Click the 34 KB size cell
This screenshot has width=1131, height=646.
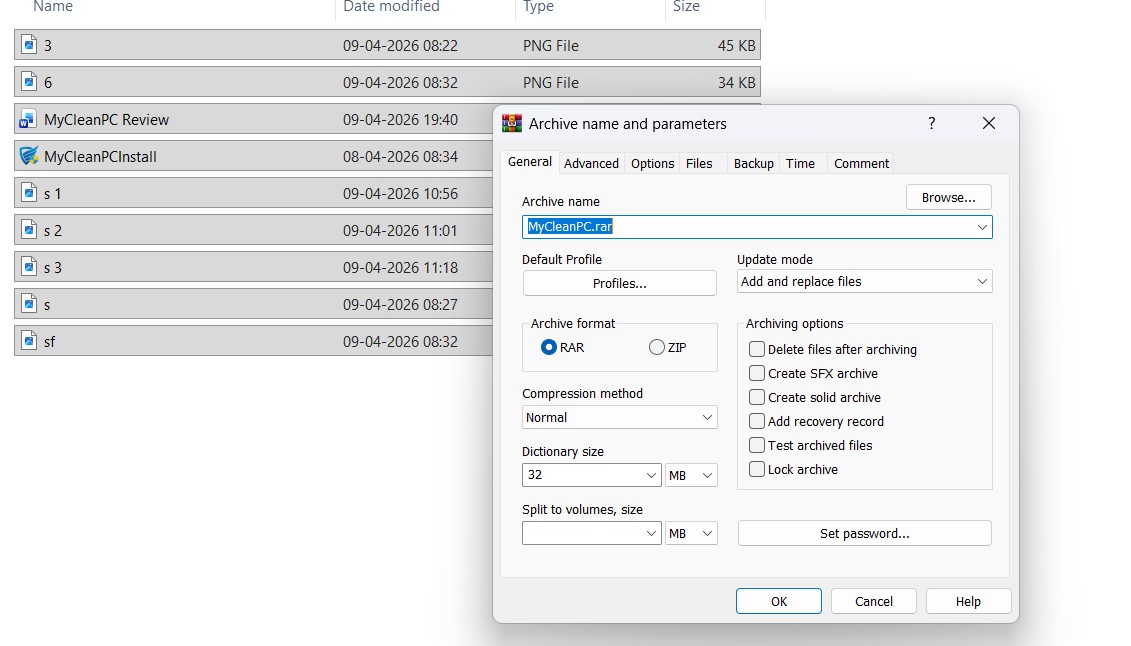pyautogui.click(x=736, y=82)
